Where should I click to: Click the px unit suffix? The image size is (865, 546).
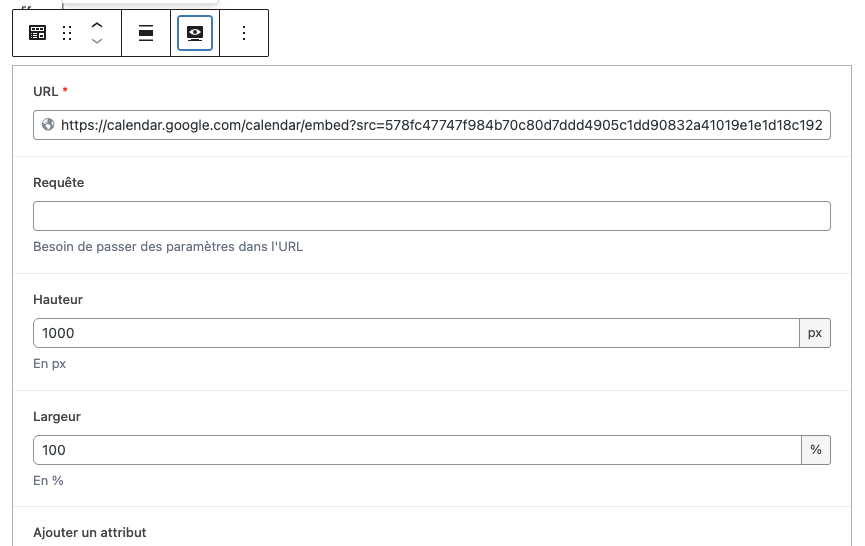coord(815,333)
